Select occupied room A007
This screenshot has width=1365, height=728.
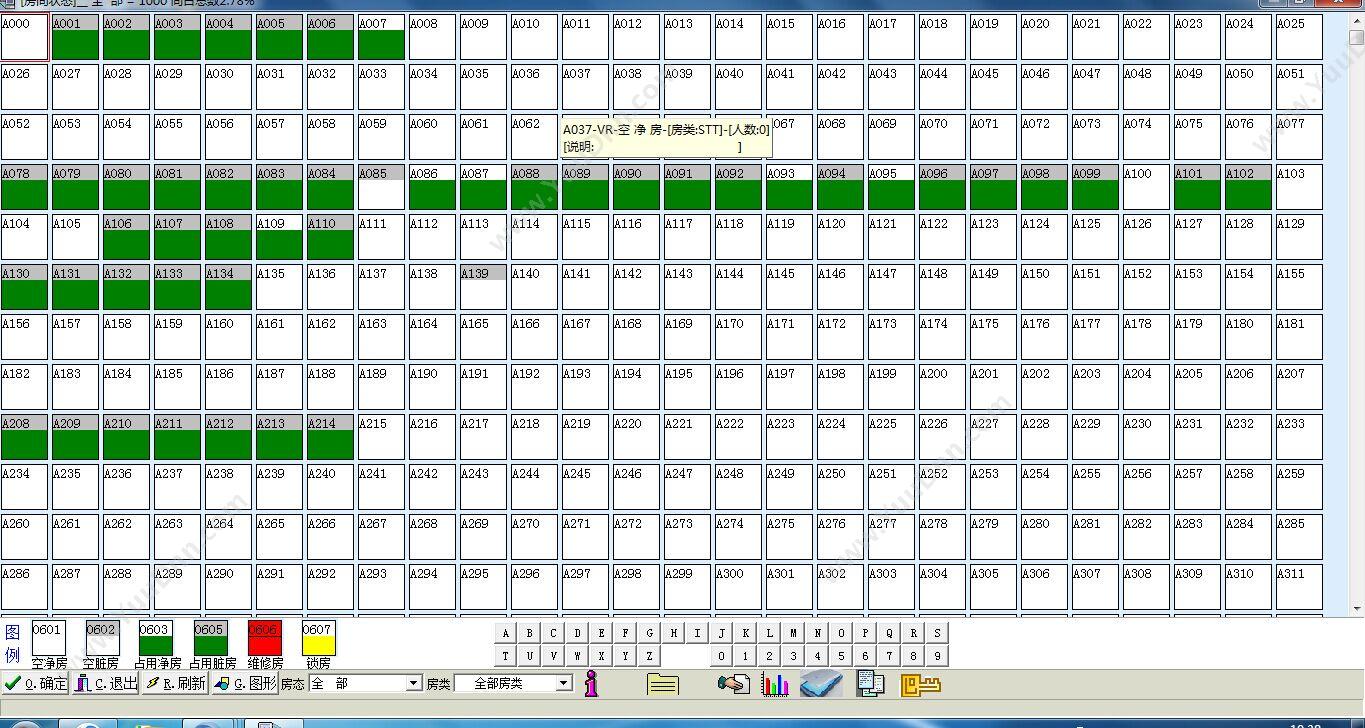pyautogui.click(x=381, y=37)
